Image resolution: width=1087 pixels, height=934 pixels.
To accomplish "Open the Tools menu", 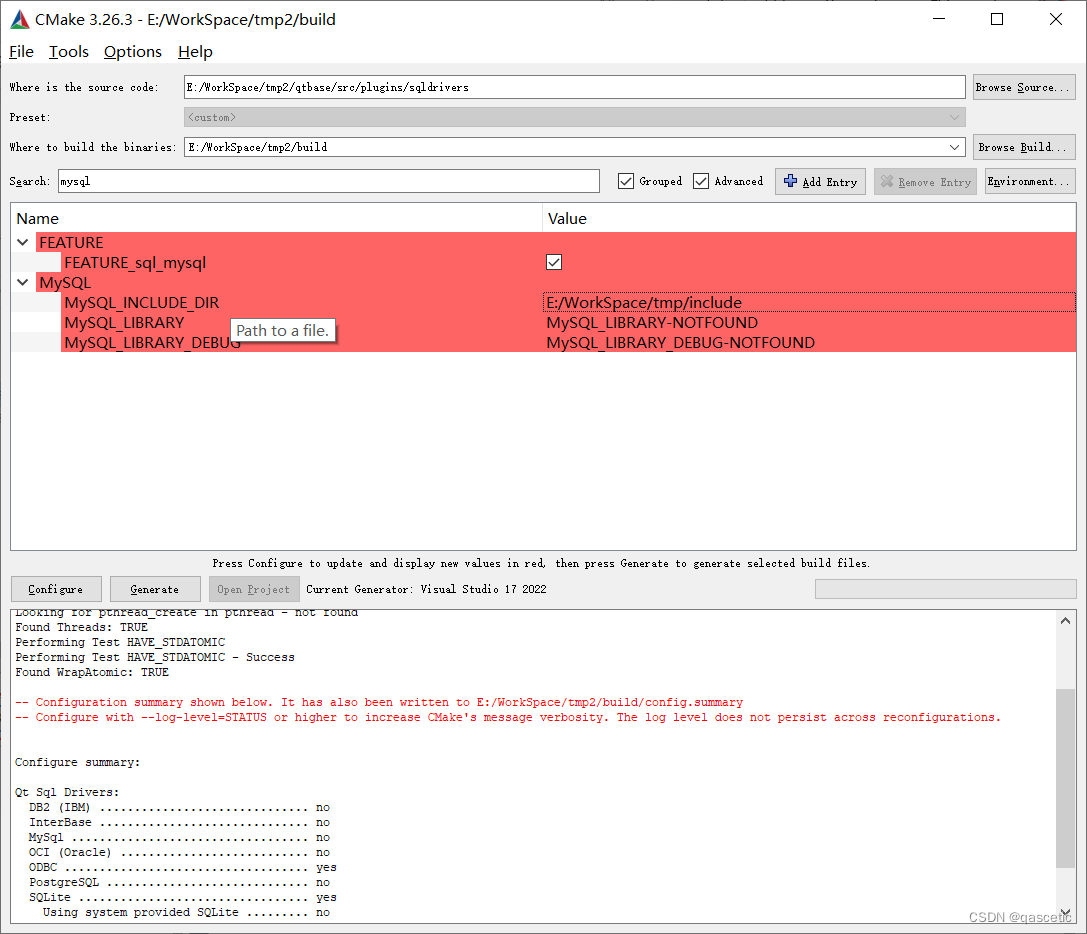I will 69,52.
